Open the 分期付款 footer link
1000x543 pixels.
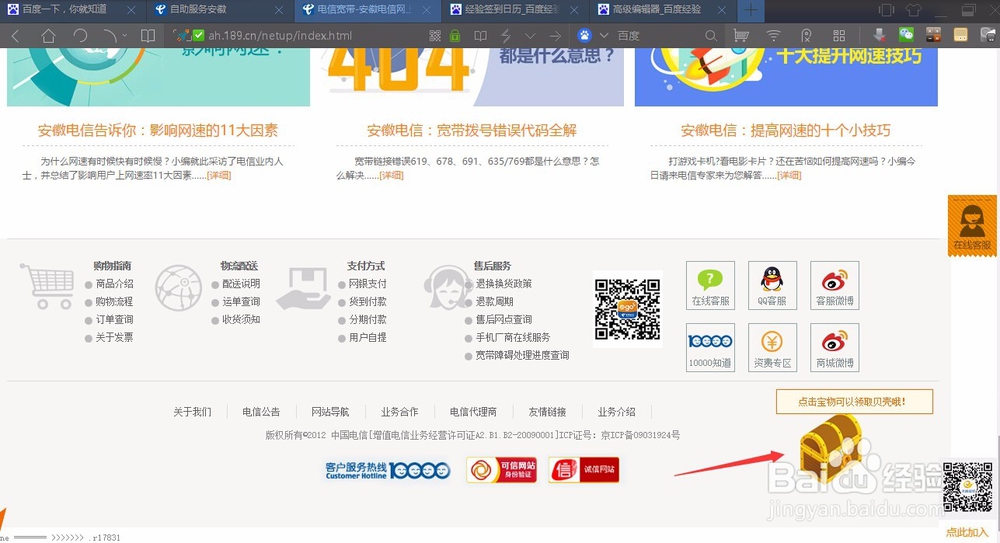(367, 320)
